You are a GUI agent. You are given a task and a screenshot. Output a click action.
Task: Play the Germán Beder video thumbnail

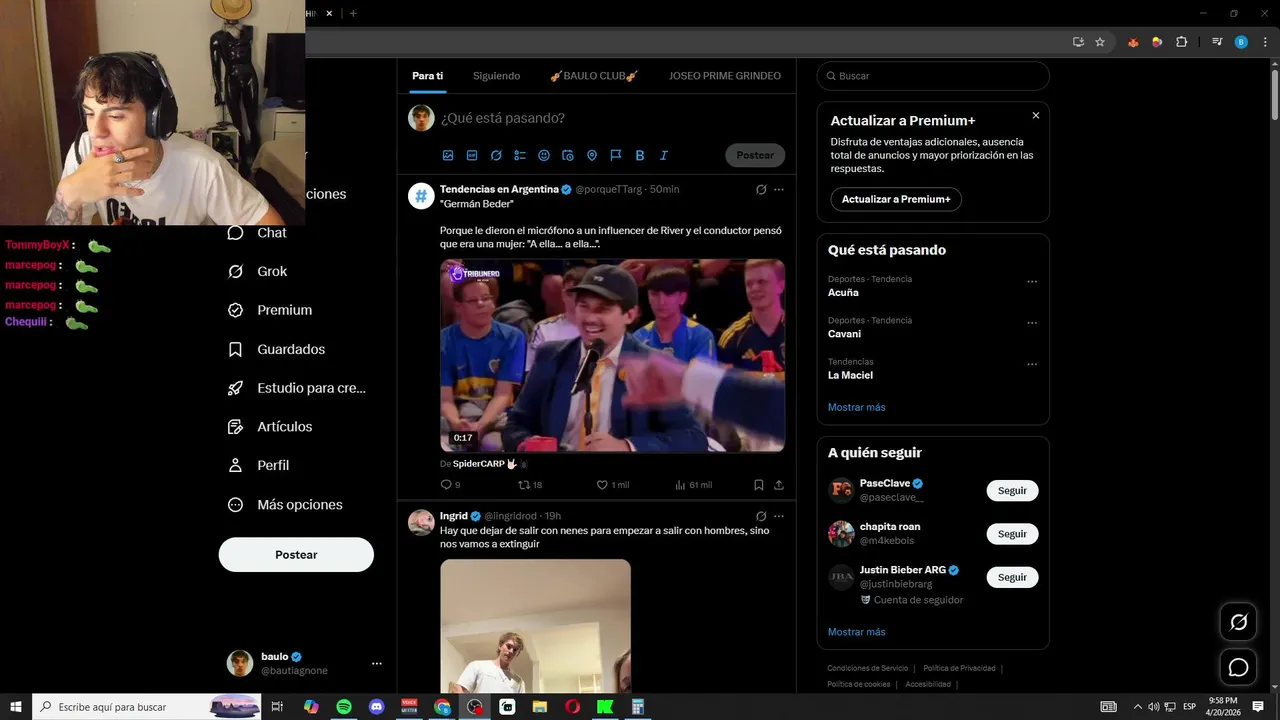(x=612, y=356)
